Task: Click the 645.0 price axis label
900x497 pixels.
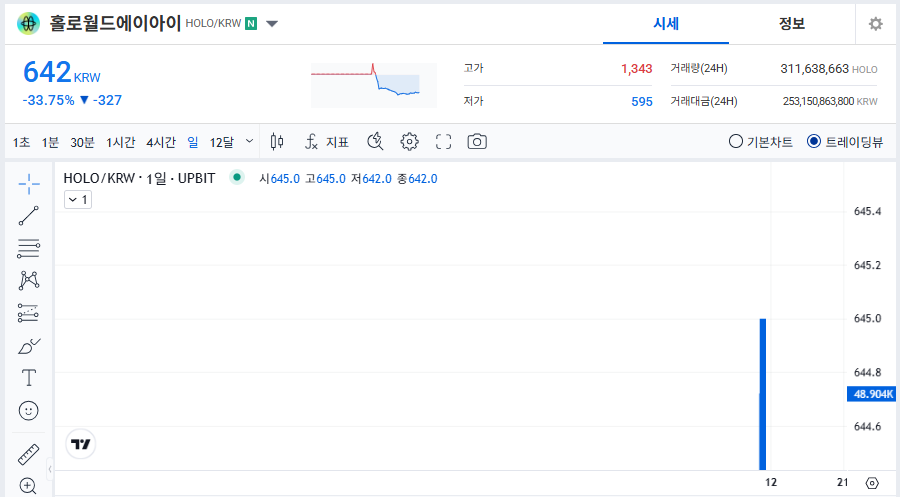Action: pyautogui.click(x=867, y=319)
